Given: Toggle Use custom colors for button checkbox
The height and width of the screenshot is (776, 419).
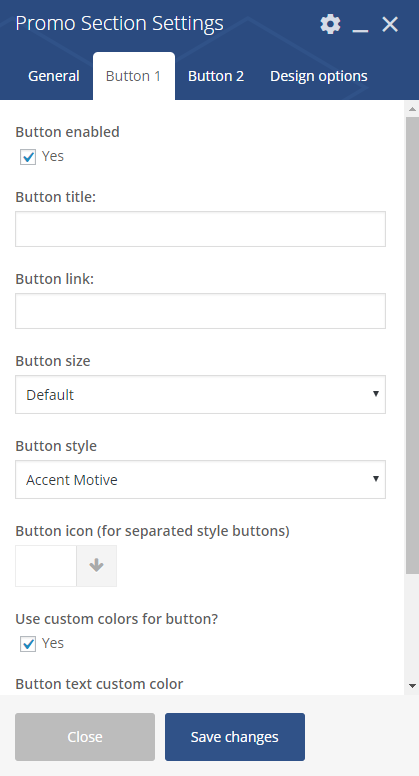Looking at the screenshot, I should [x=28, y=644].
